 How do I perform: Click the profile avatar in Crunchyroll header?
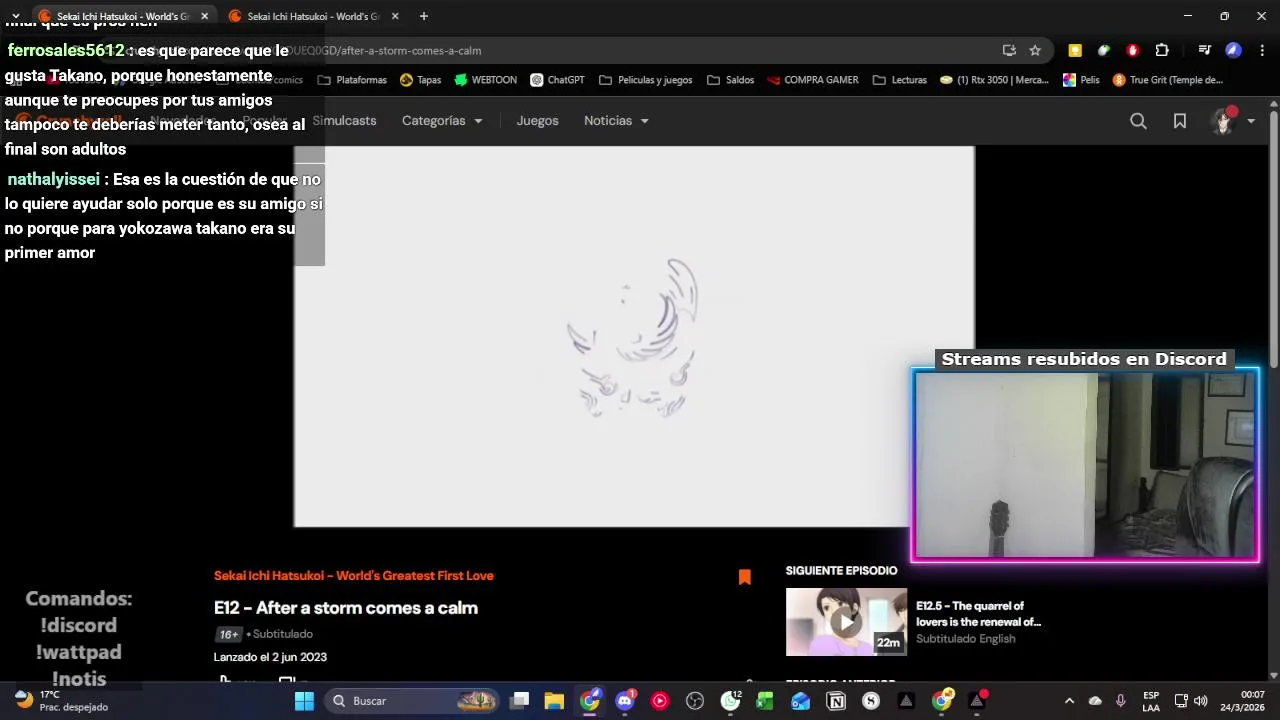(1223, 121)
